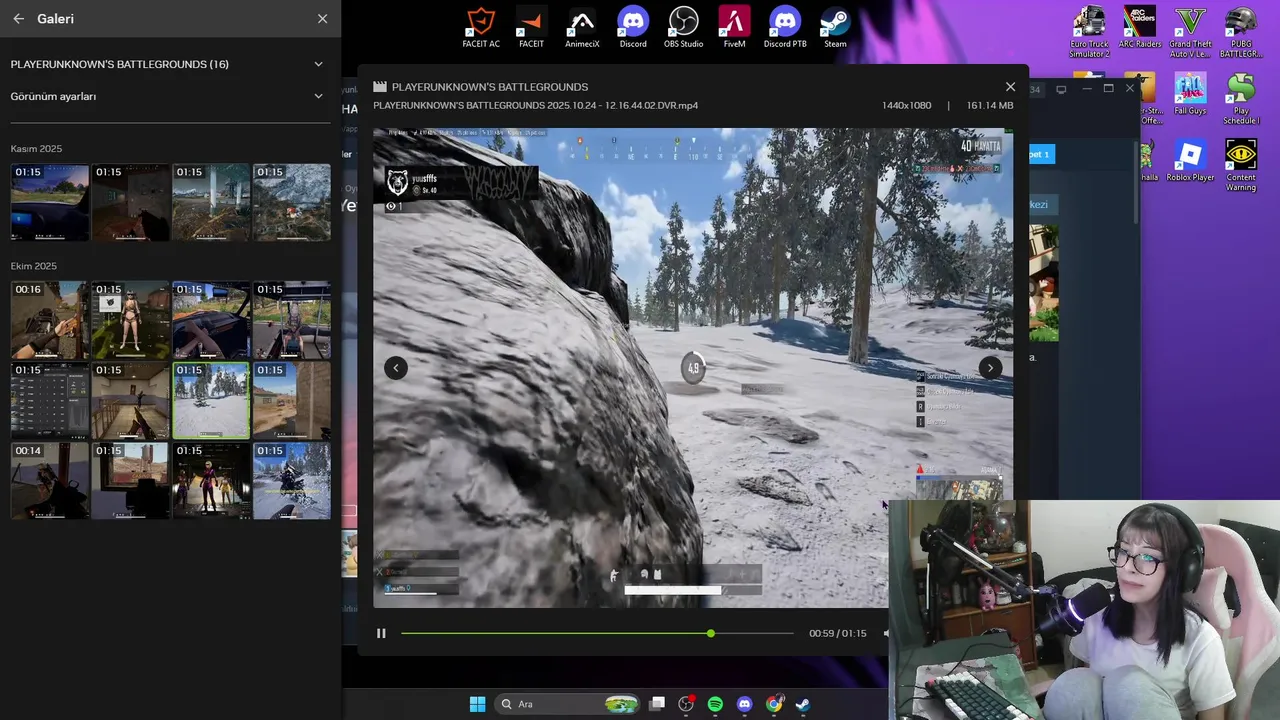This screenshot has width=1280, height=720.
Task: Click Steam window Big Picture monitor icon
Action: pyautogui.click(x=1061, y=89)
